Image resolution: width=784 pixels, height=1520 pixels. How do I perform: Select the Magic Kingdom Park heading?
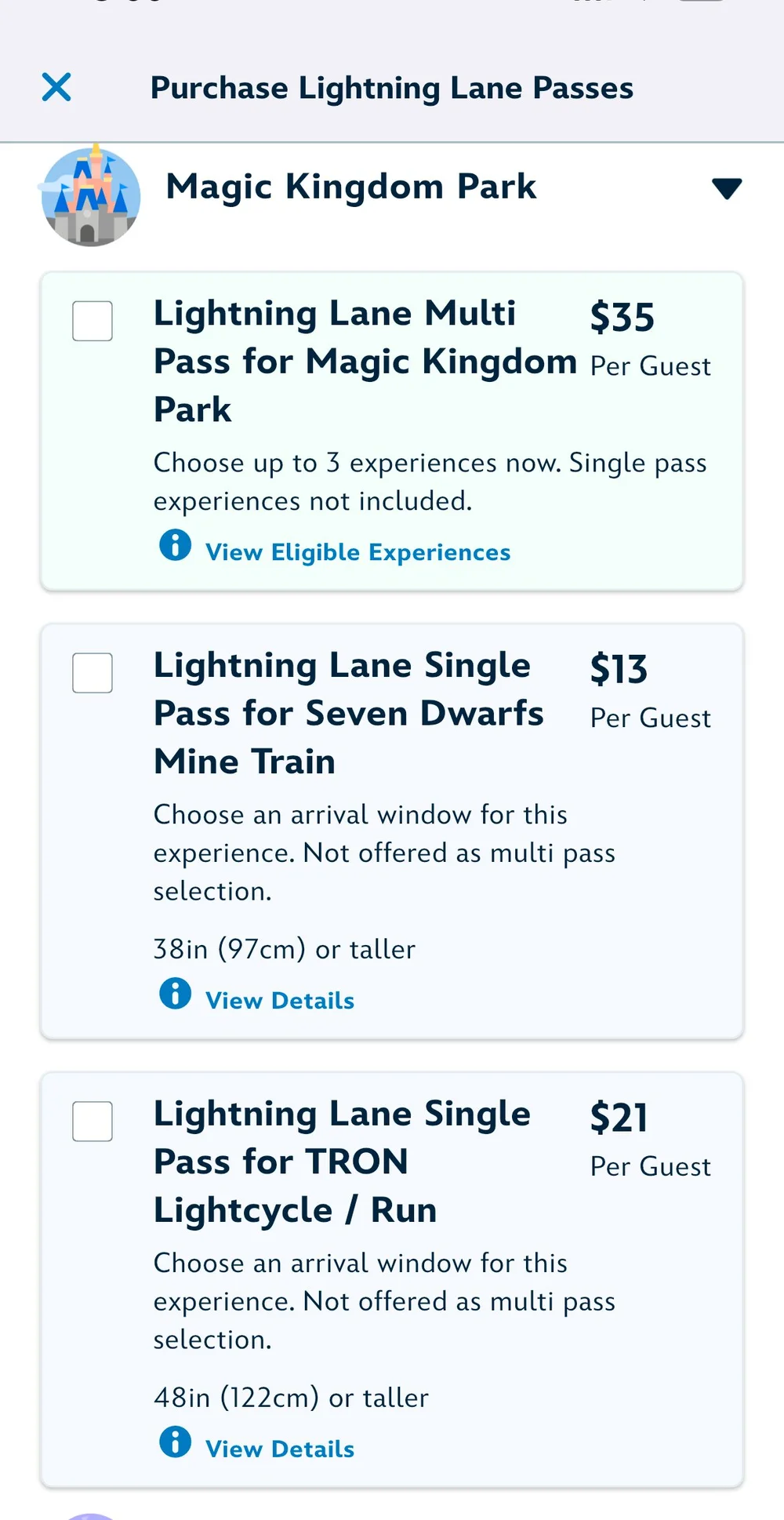[351, 187]
